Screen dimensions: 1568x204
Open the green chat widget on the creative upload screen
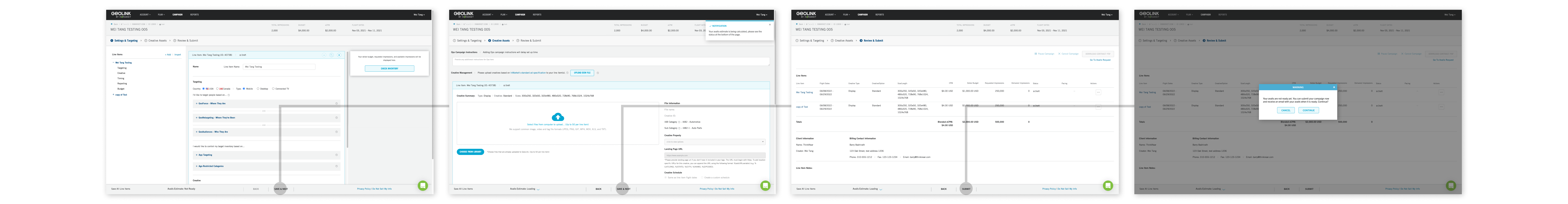[x=765, y=186]
